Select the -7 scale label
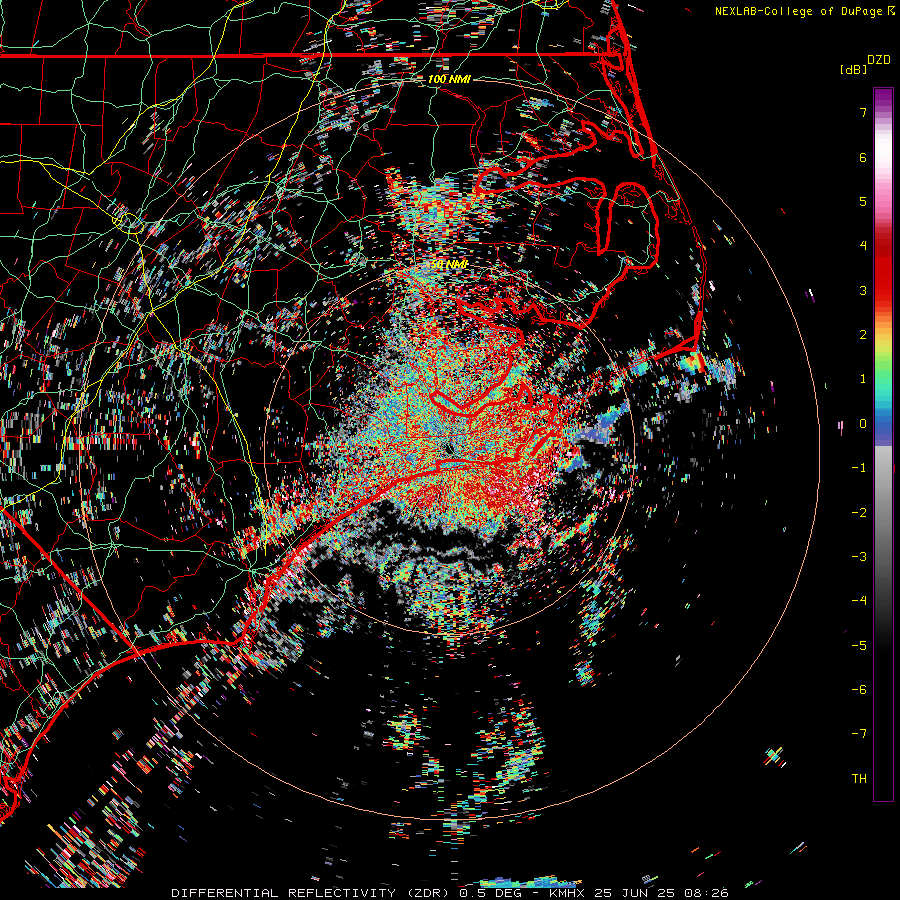This screenshot has width=900, height=900. click(859, 734)
